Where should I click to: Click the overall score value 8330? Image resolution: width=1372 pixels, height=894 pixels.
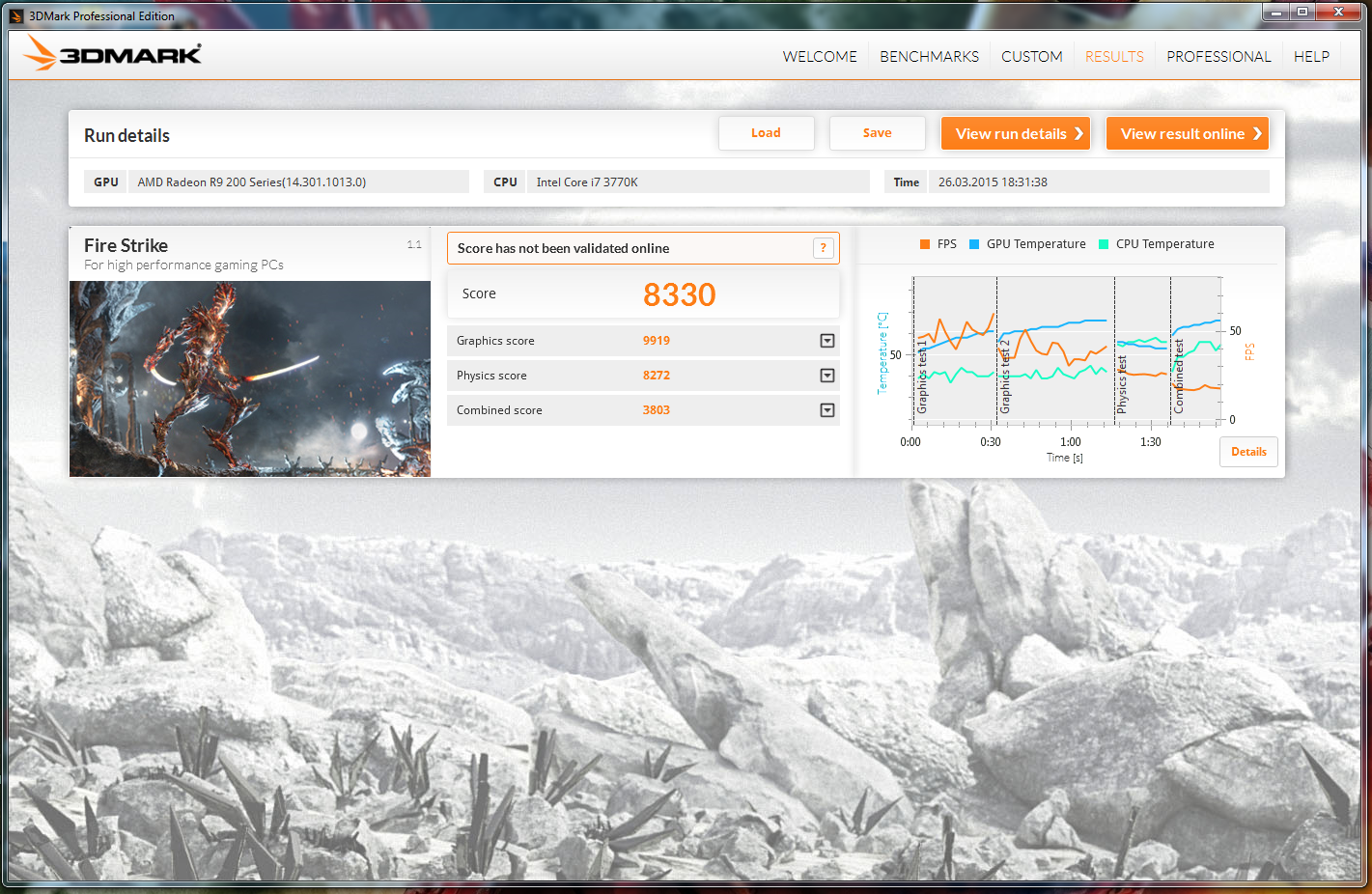point(680,294)
